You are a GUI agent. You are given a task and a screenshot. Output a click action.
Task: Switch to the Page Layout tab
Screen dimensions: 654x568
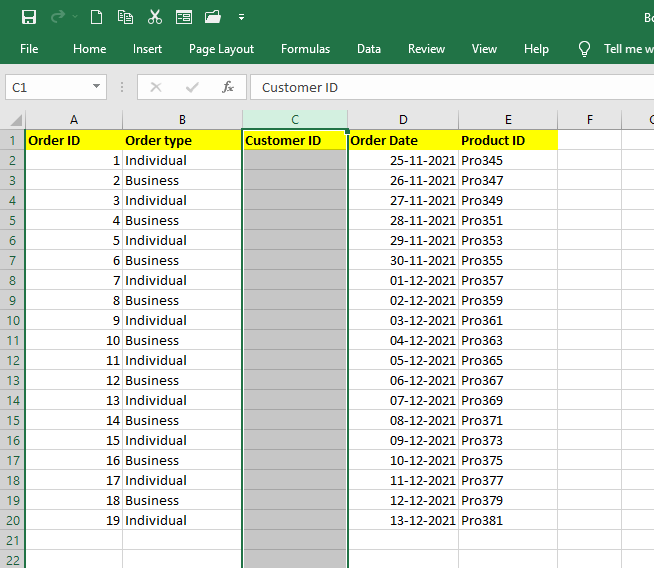221,49
